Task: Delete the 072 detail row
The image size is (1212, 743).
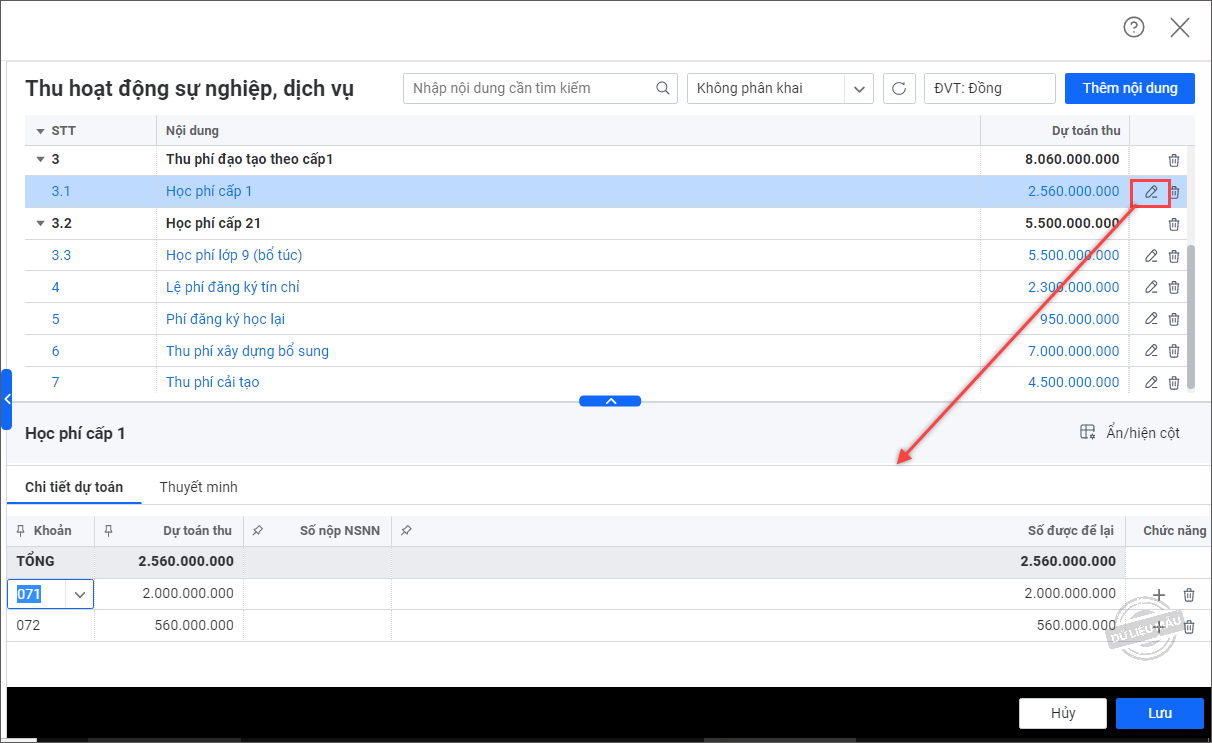Action: click(1189, 627)
